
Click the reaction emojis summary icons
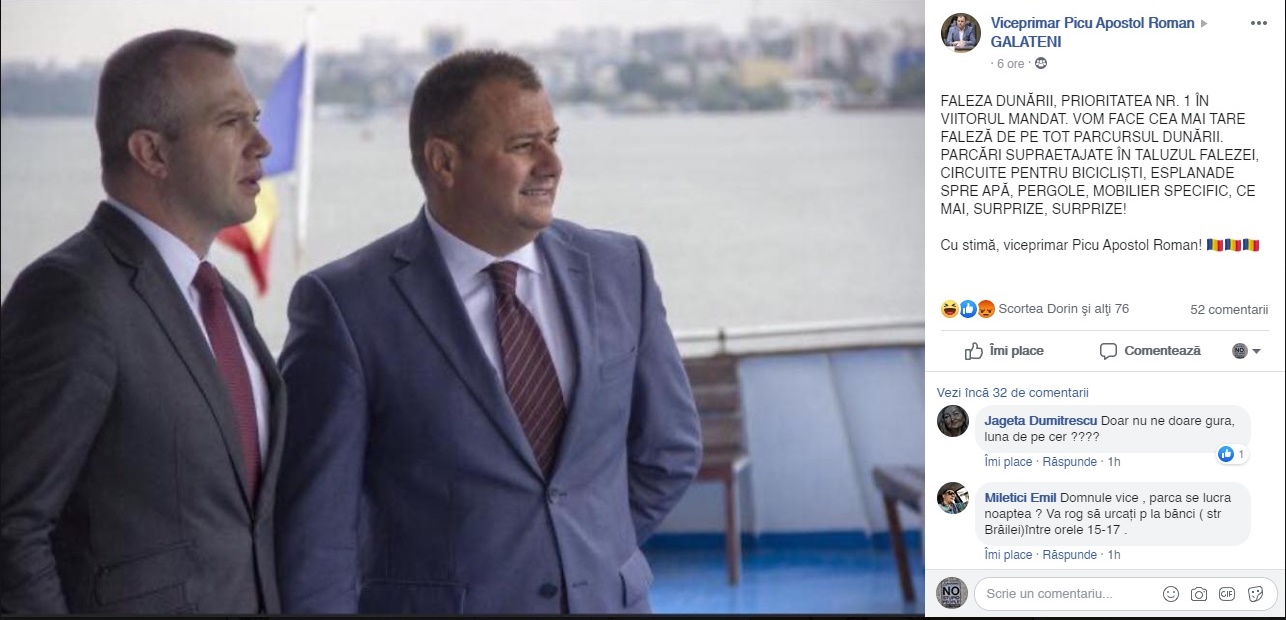click(968, 309)
